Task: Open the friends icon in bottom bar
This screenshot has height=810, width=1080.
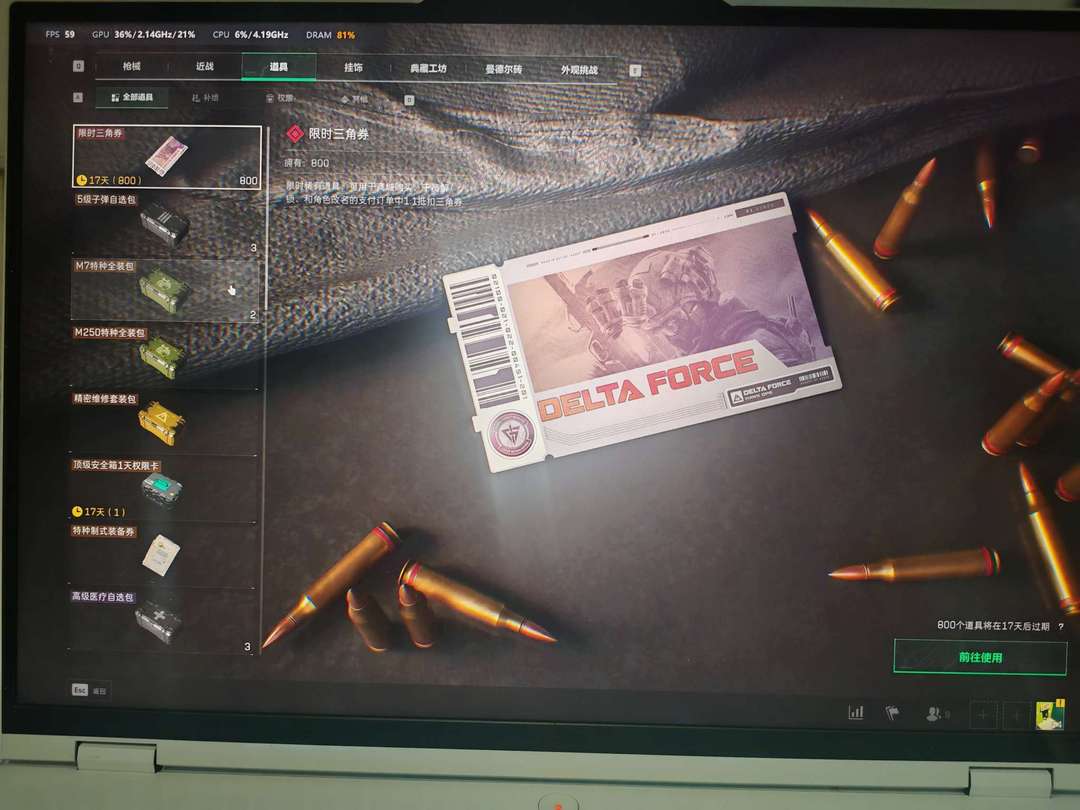Action: coord(936,714)
